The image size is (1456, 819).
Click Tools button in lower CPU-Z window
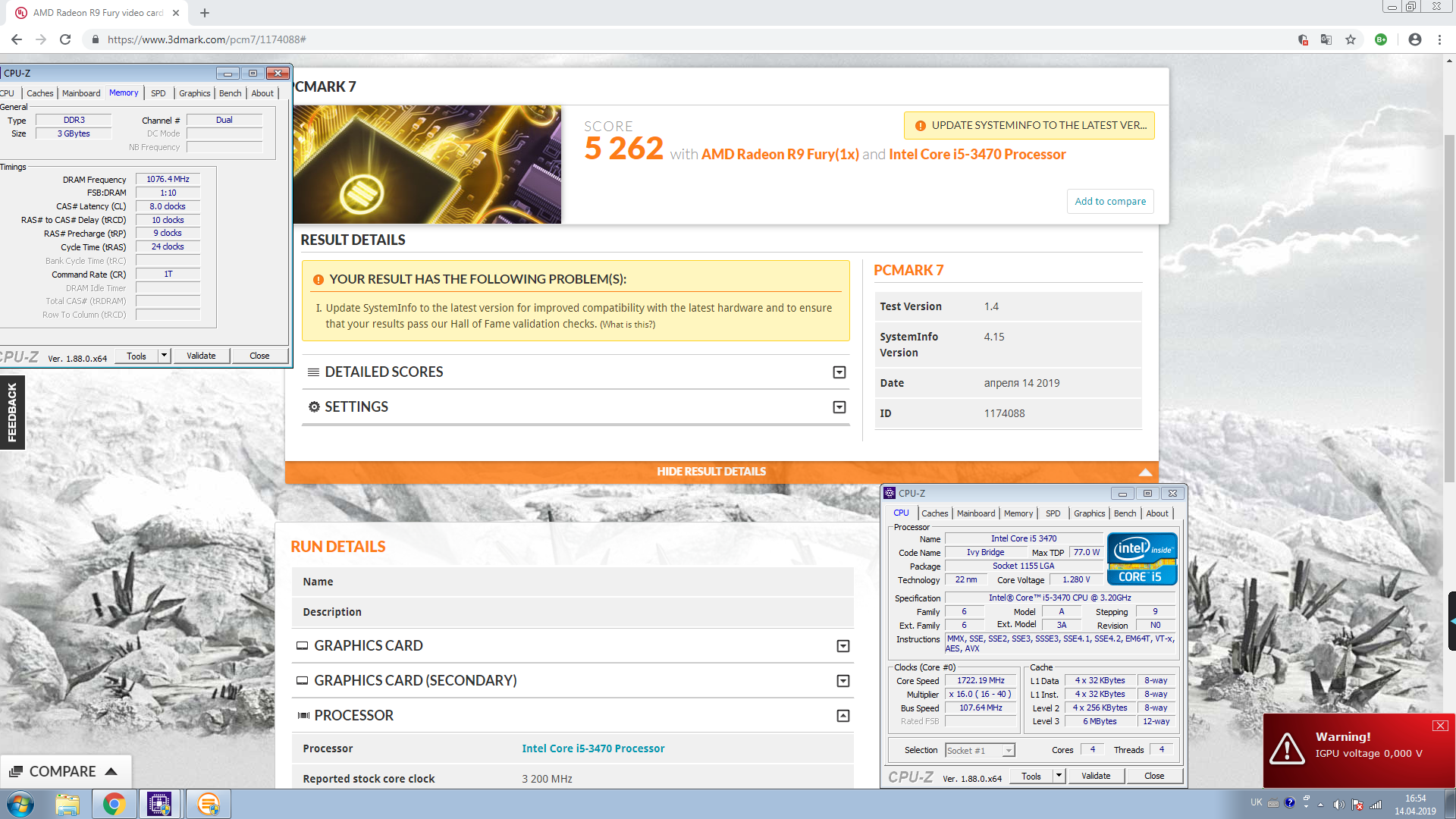click(x=1031, y=777)
